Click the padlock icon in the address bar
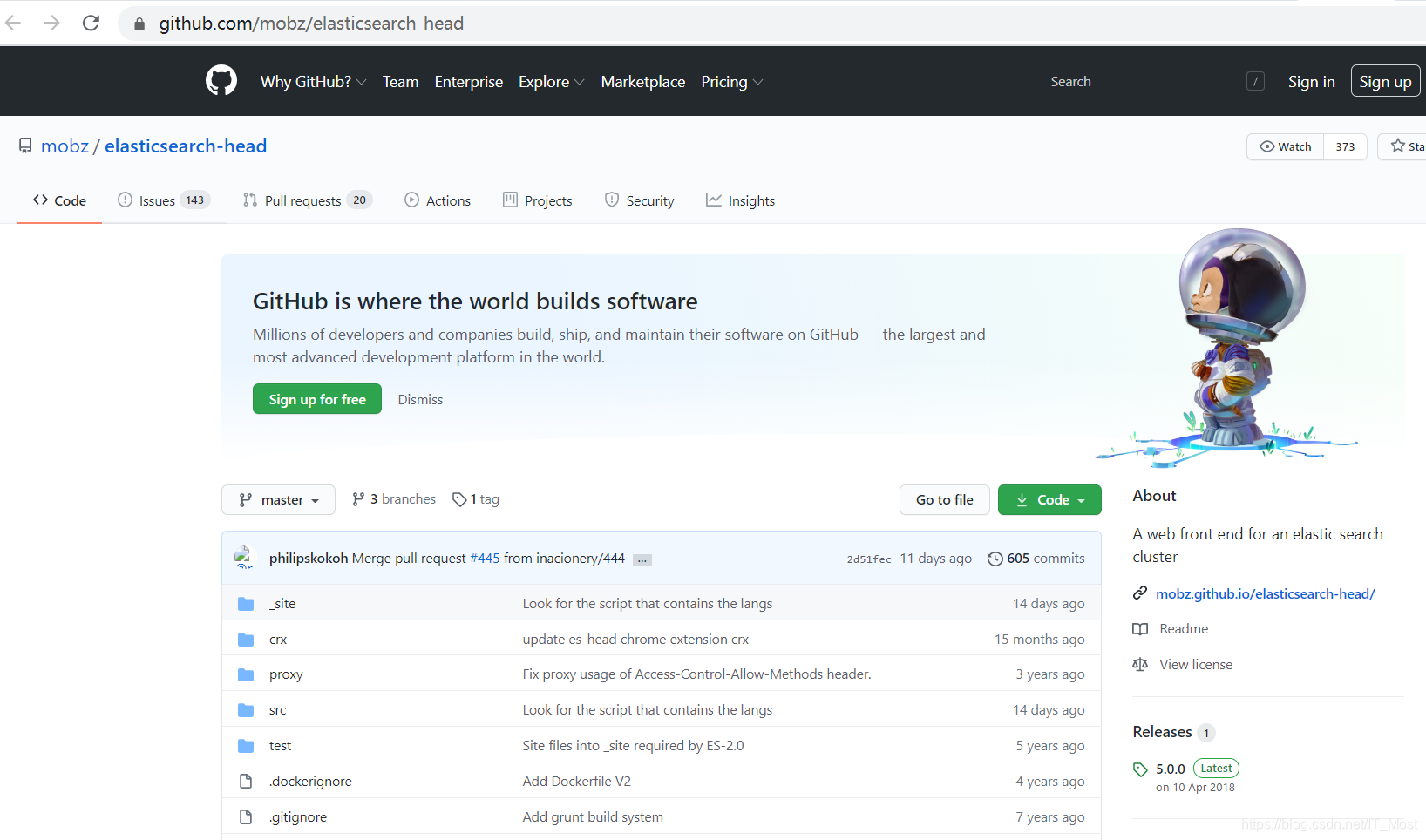The height and width of the screenshot is (840, 1426). coord(139,24)
